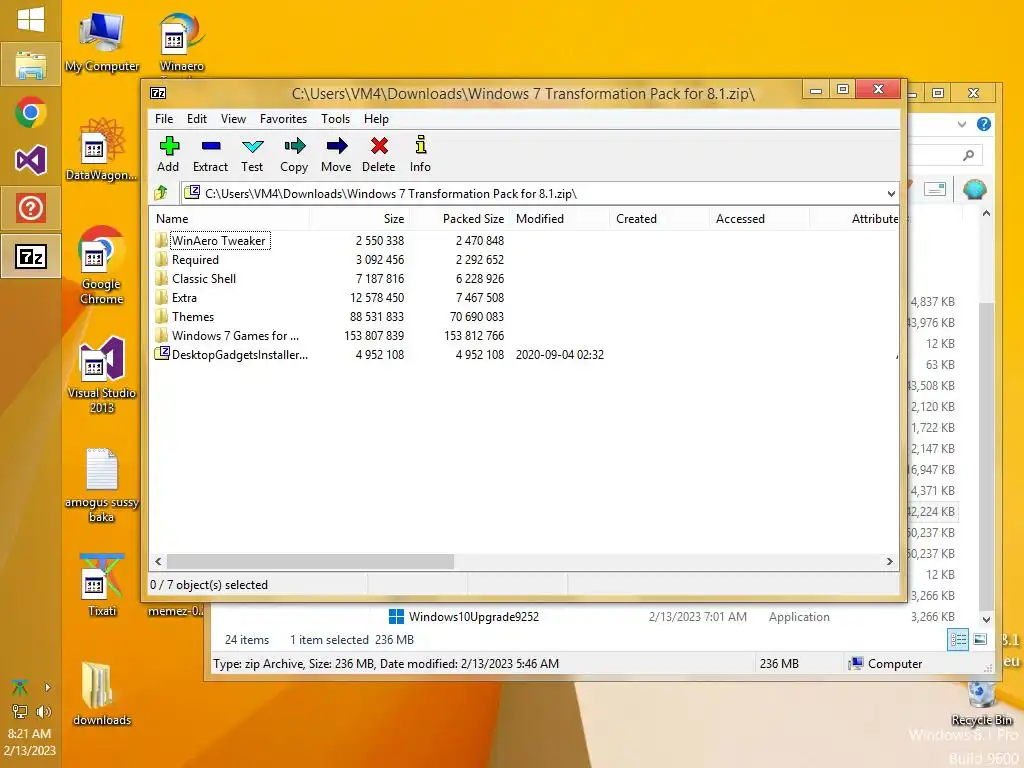1024x768 pixels.
Task: Select the Extra folder
Action: pyautogui.click(x=184, y=297)
